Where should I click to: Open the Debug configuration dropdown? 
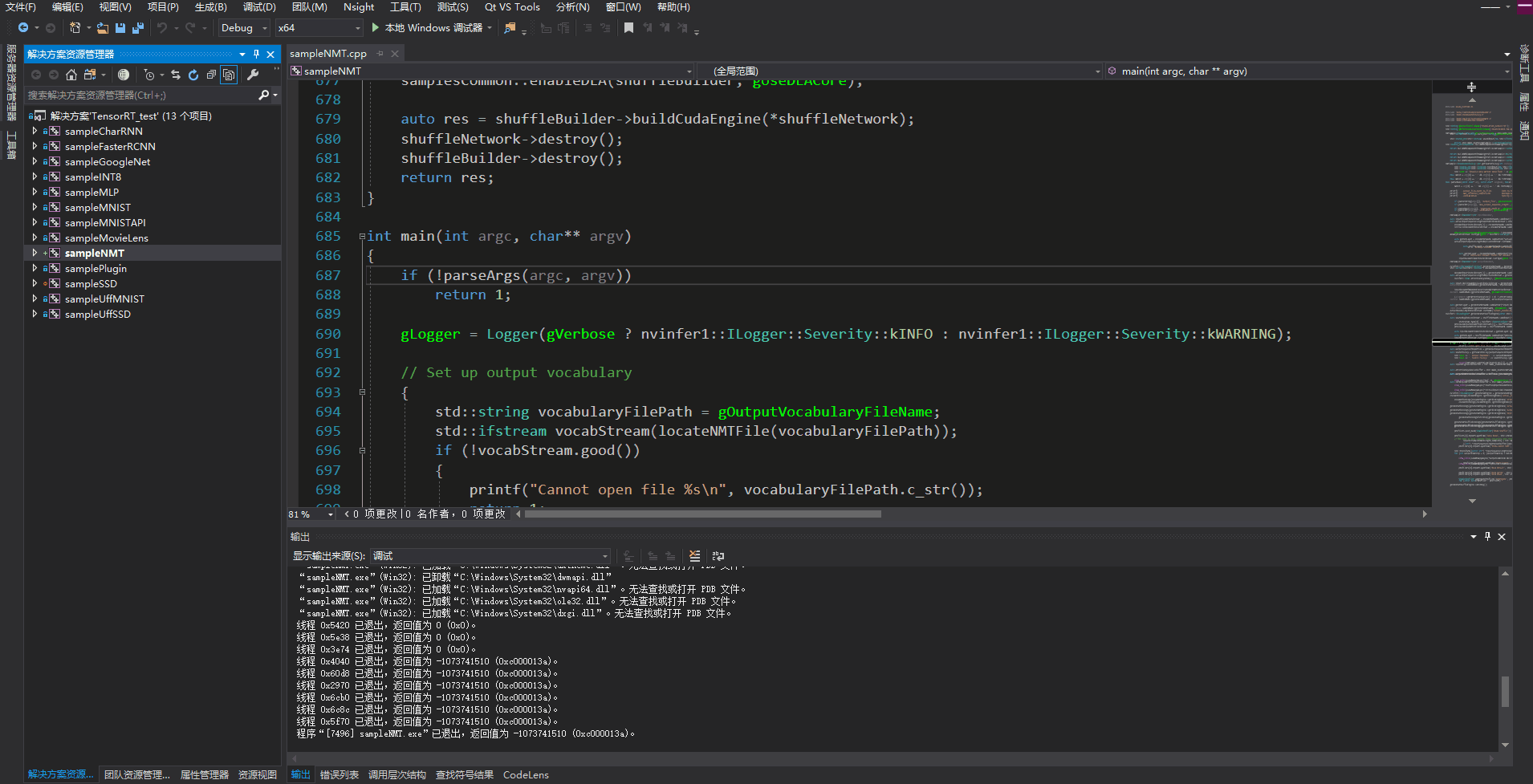(x=244, y=28)
